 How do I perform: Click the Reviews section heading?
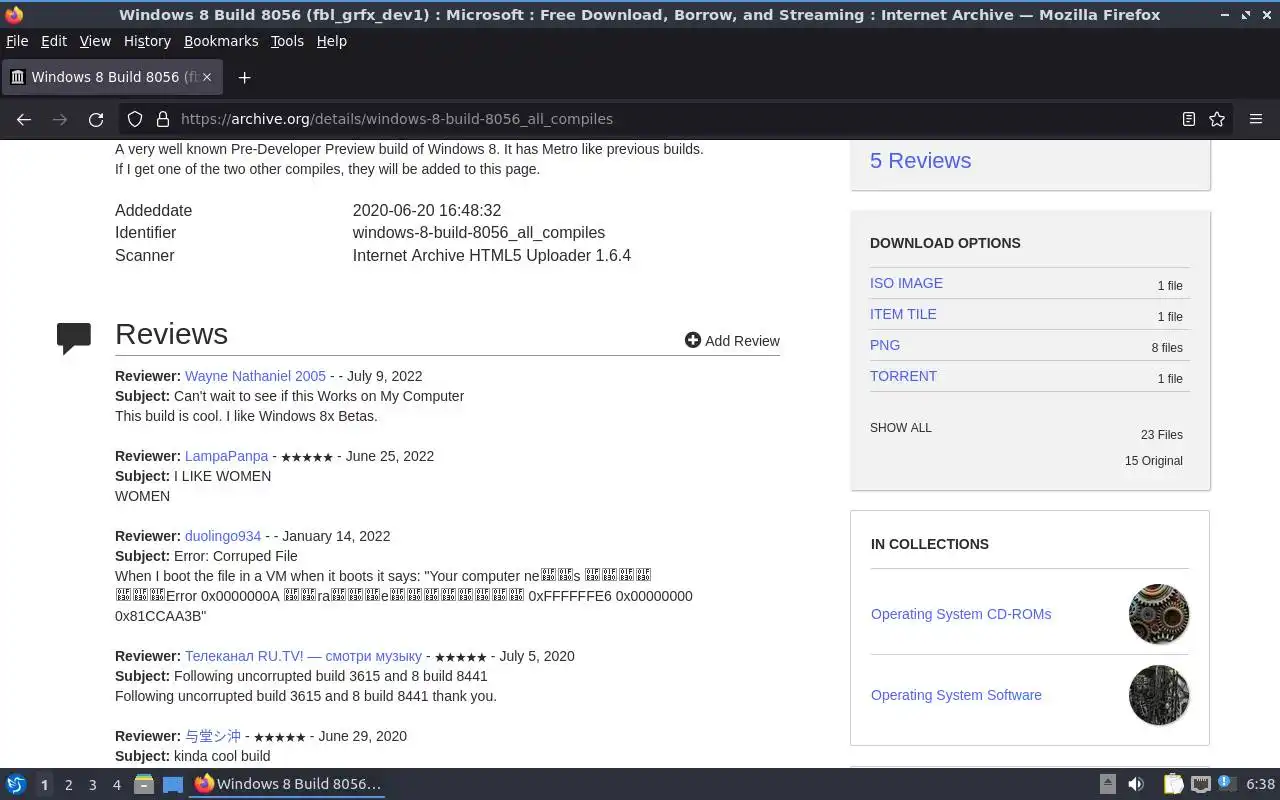171,334
